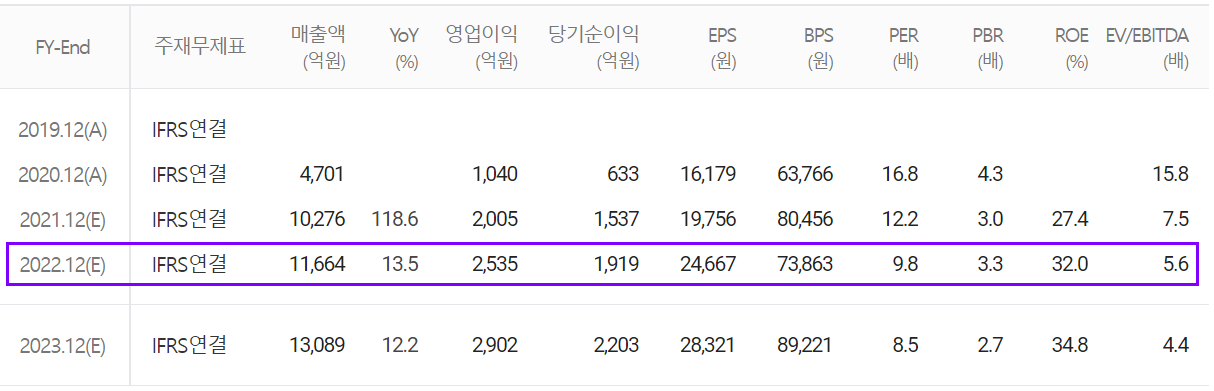Screen dimensions: 1214x391
Task: Click the 2,535 operating profit value
Action: (x=495, y=265)
